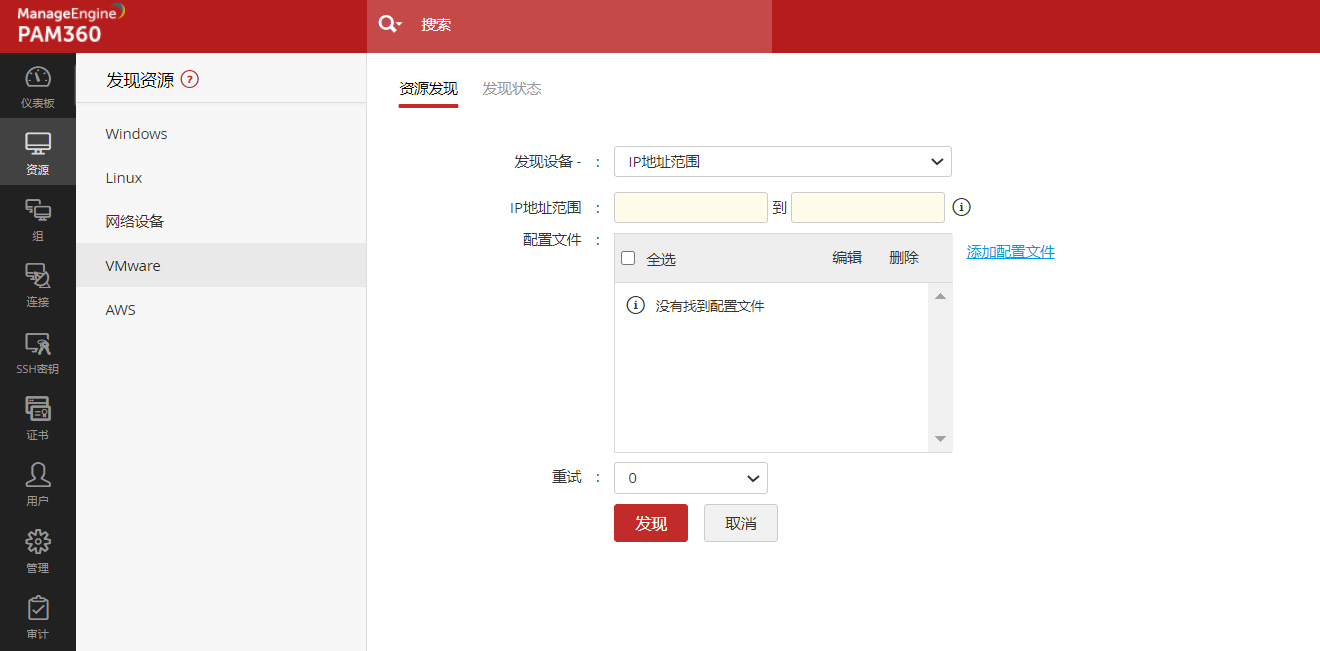Select Linux in discovery list
Screen dimensions: 1320x651
(221, 178)
